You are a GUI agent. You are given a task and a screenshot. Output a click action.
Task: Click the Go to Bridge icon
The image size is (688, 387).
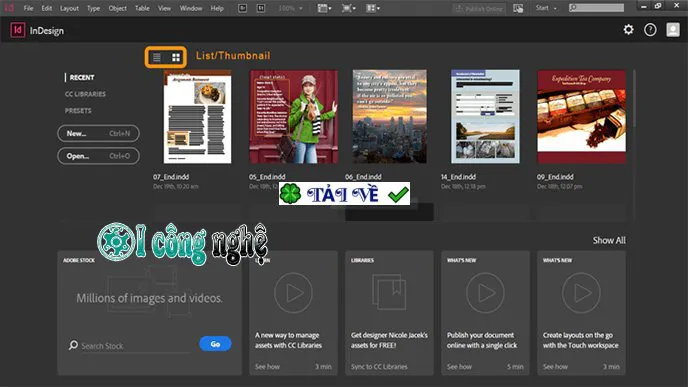[242, 8]
